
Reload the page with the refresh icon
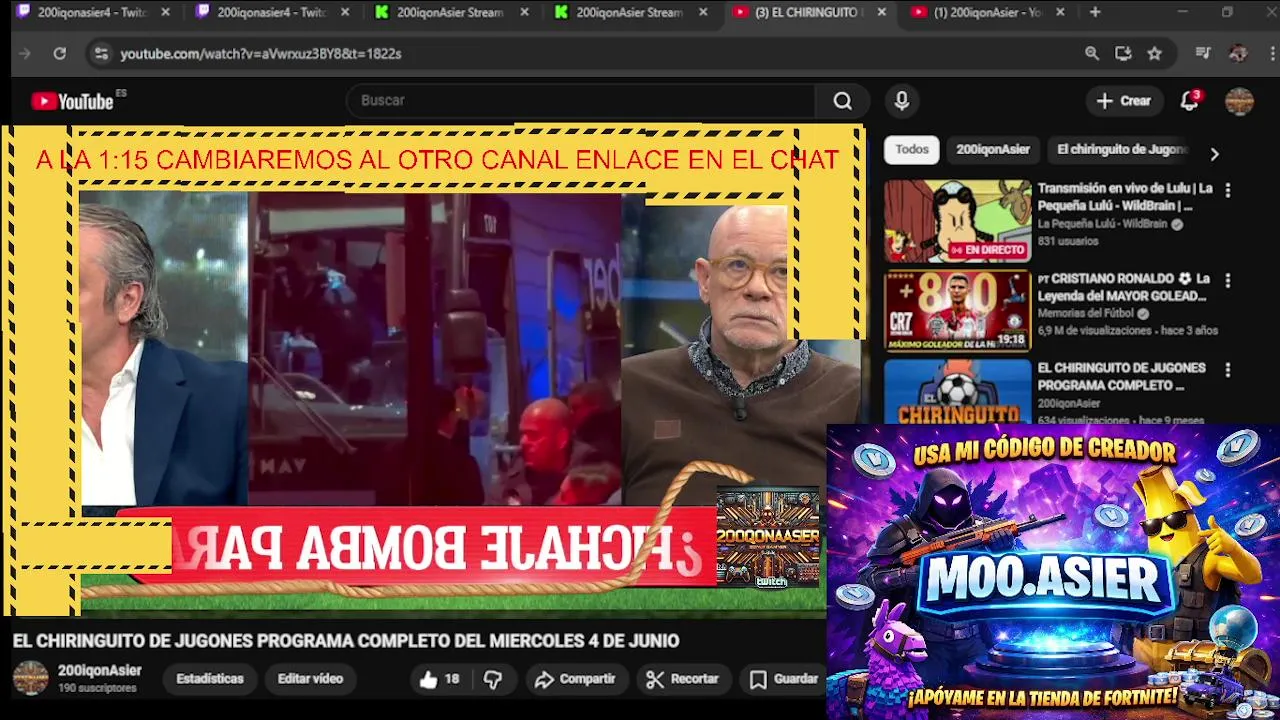pos(59,54)
